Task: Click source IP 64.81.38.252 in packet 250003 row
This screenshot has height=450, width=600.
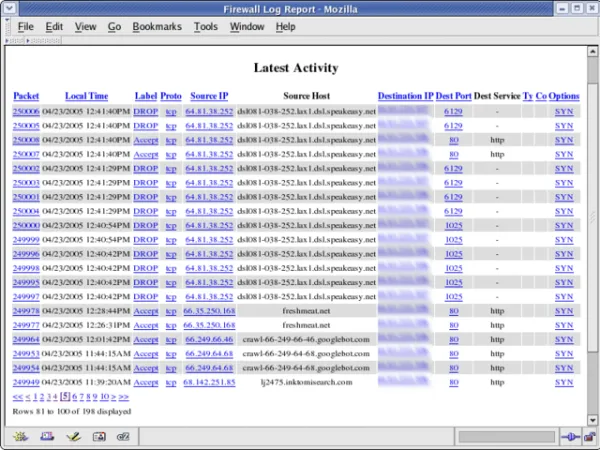Action: tap(209, 183)
